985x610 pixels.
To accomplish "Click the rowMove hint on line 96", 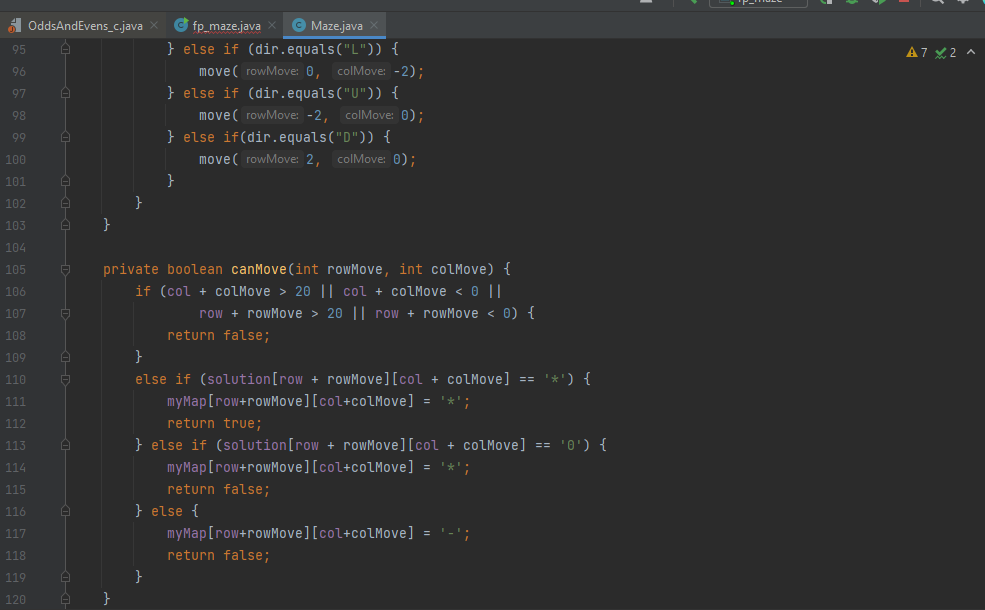I will tap(272, 71).
